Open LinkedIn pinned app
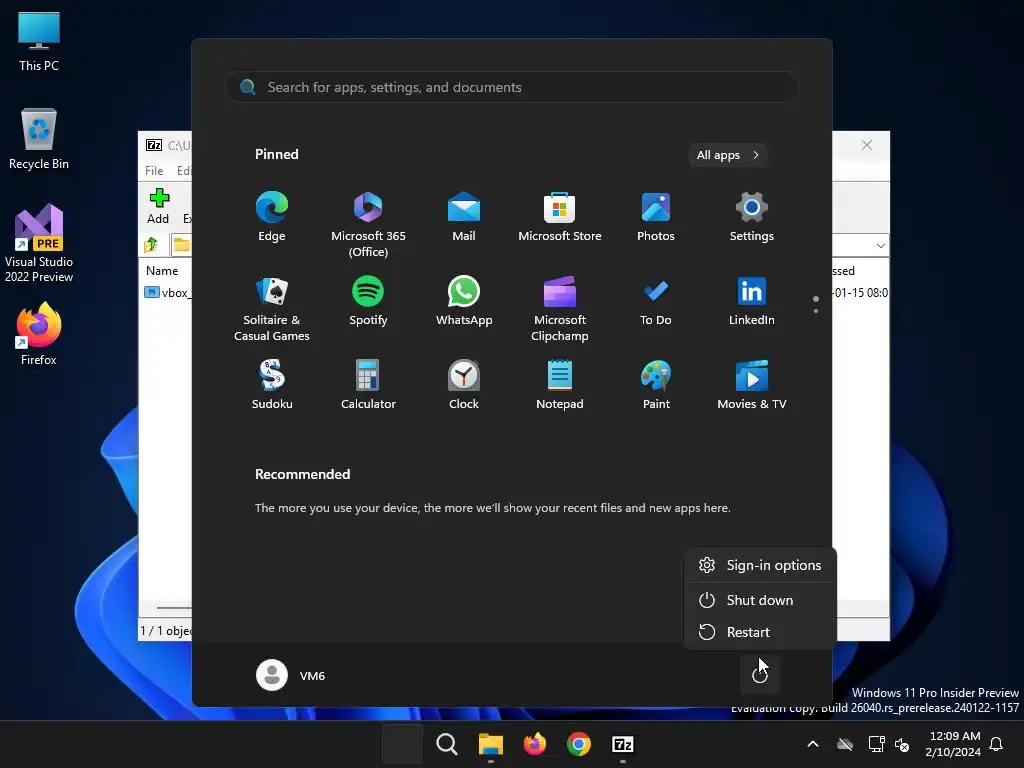Image resolution: width=1024 pixels, height=768 pixels. pyautogui.click(x=752, y=301)
